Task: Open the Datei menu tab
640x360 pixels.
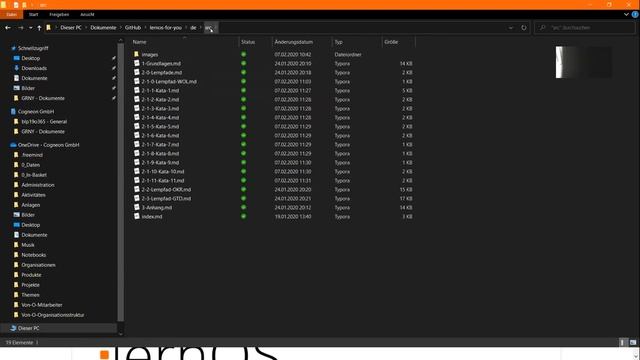Action: 12,14
